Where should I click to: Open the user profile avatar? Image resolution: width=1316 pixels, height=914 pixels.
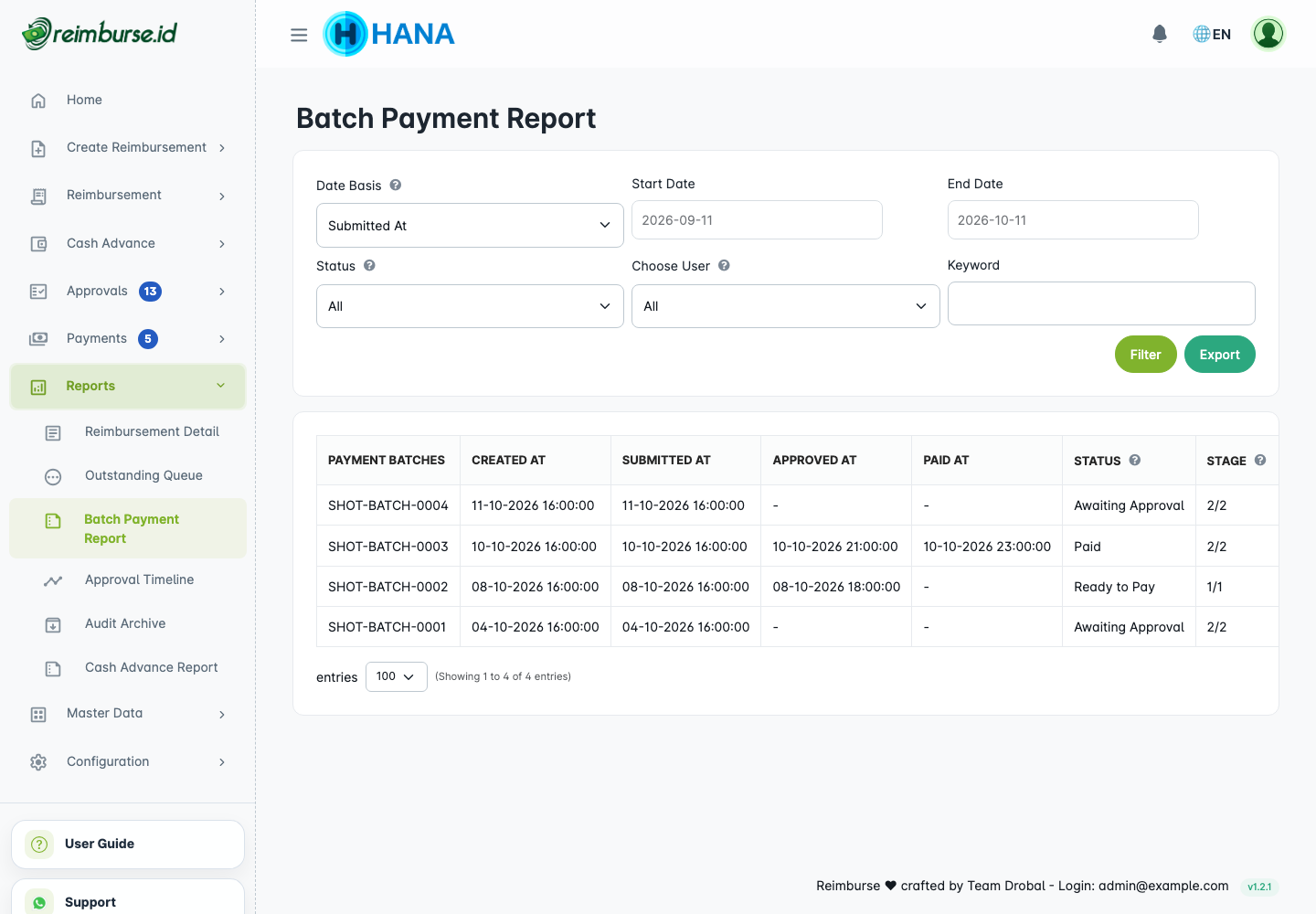coord(1268,34)
